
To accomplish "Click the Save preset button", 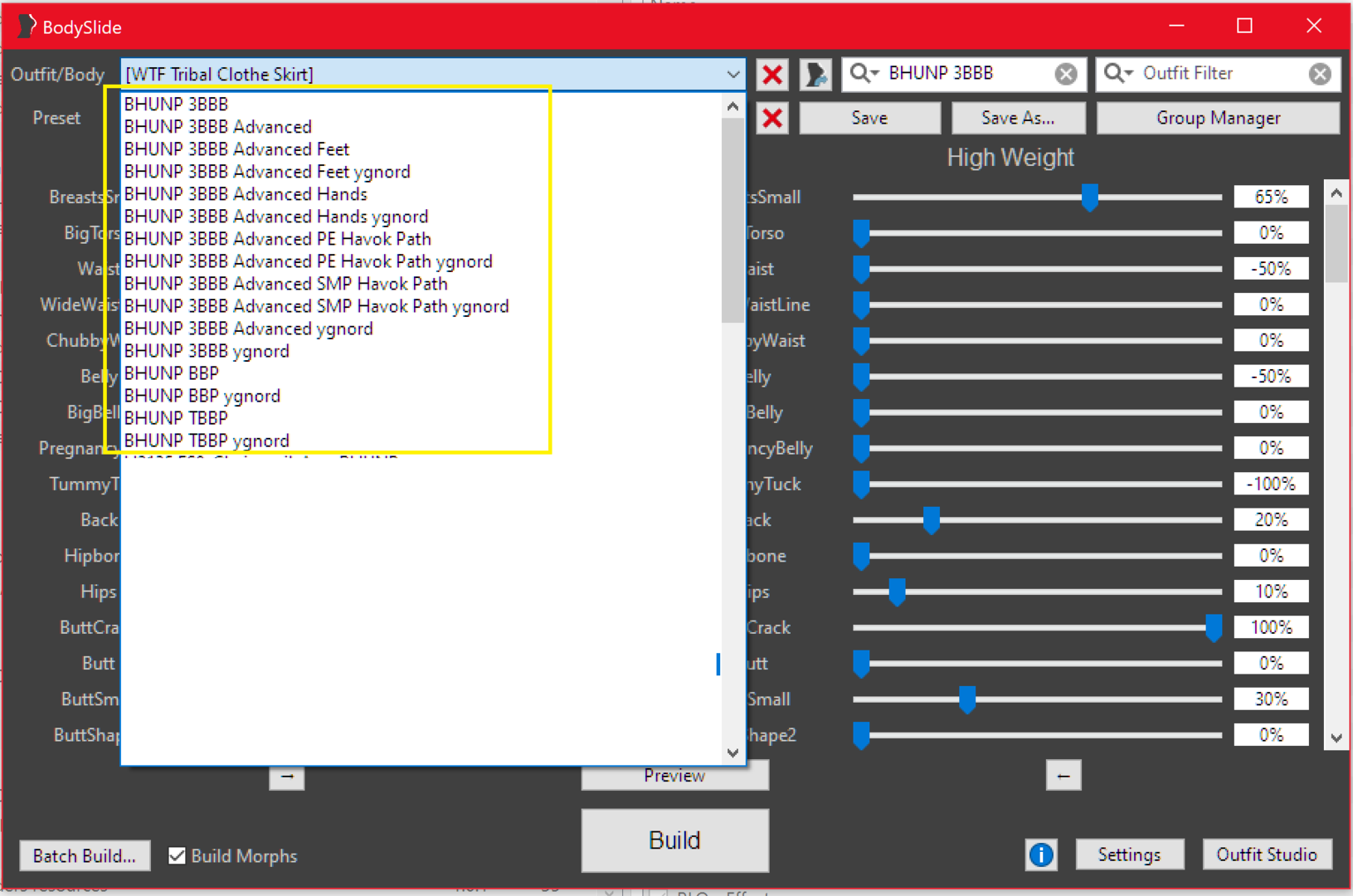I will click(x=869, y=118).
